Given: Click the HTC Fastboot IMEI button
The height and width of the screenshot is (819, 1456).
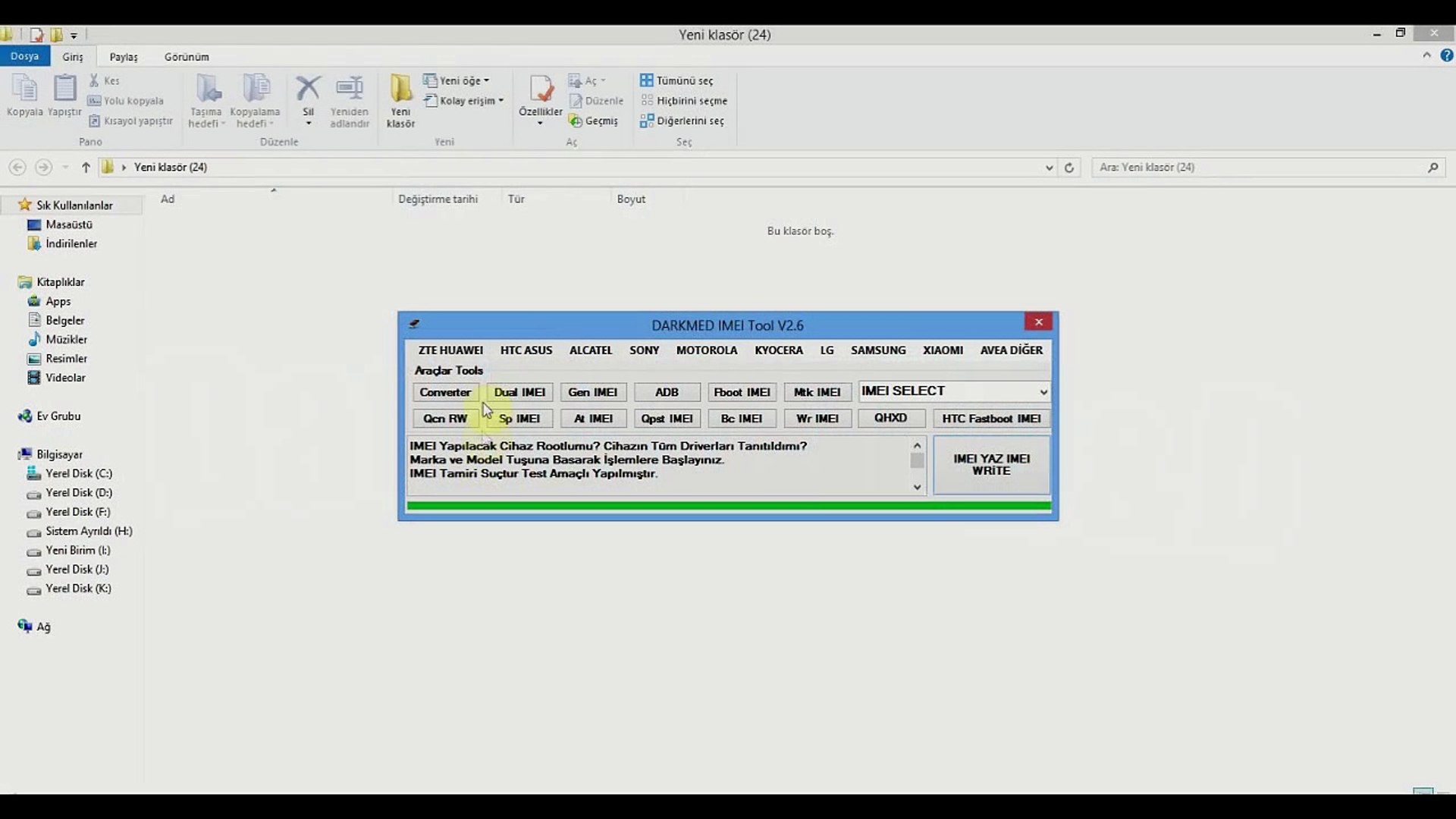Looking at the screenshot, I should click(991, 419).
